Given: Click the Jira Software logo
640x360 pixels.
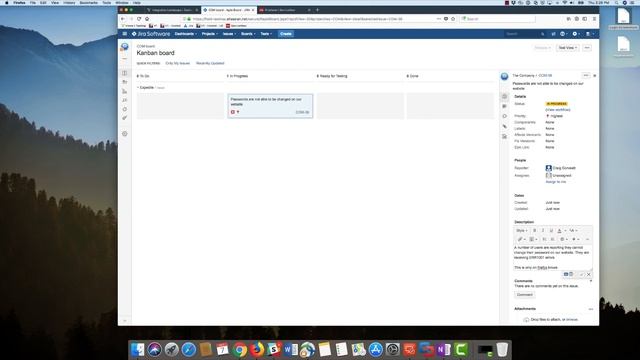Looking at the screenshot, I should click(x=151, y=34).
